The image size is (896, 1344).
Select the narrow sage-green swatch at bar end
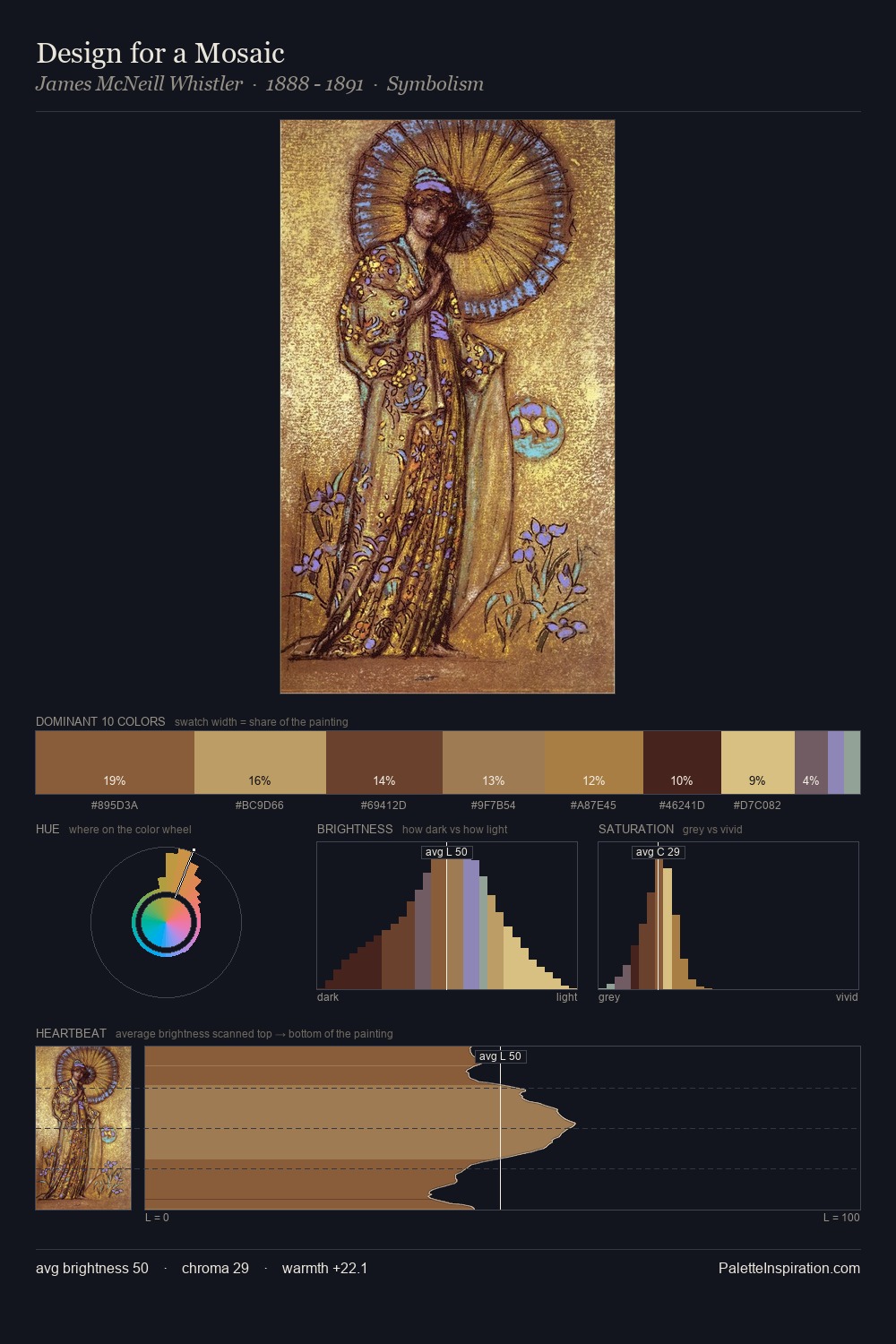pyautogui.click(x=852, y=762)
